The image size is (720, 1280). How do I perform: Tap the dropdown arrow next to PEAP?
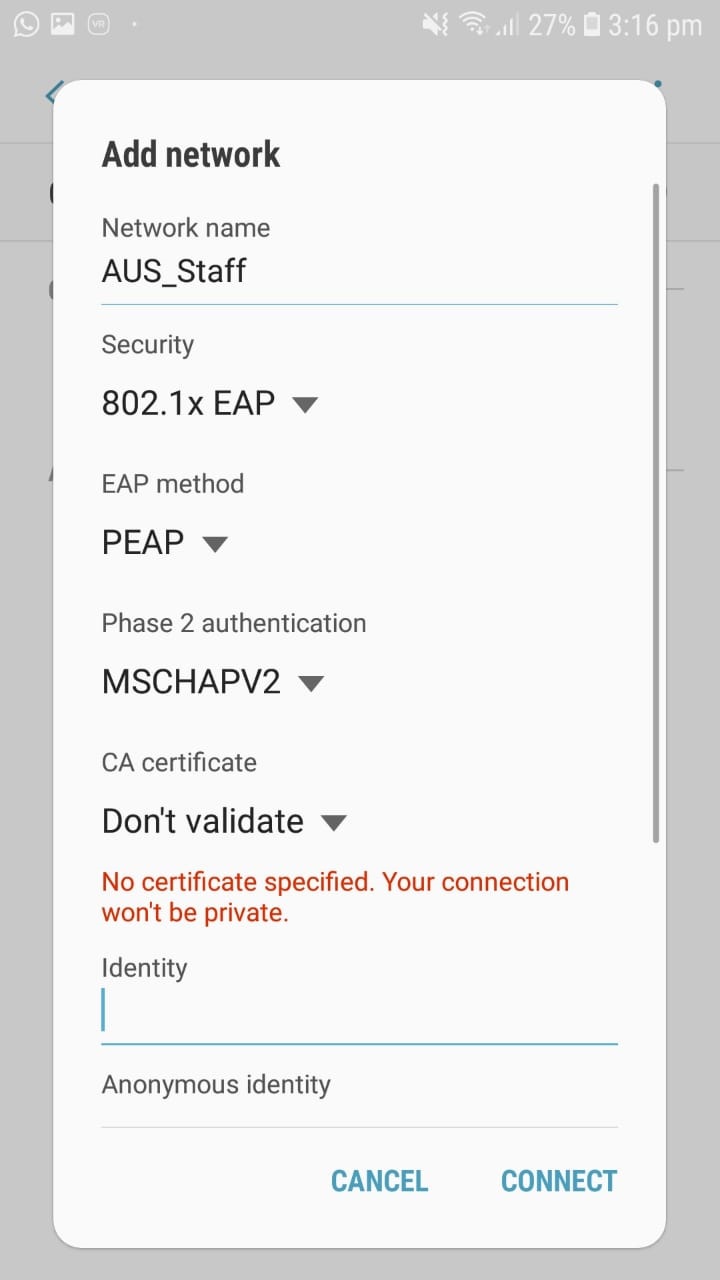pyautogui.click(x=215, y=544)
